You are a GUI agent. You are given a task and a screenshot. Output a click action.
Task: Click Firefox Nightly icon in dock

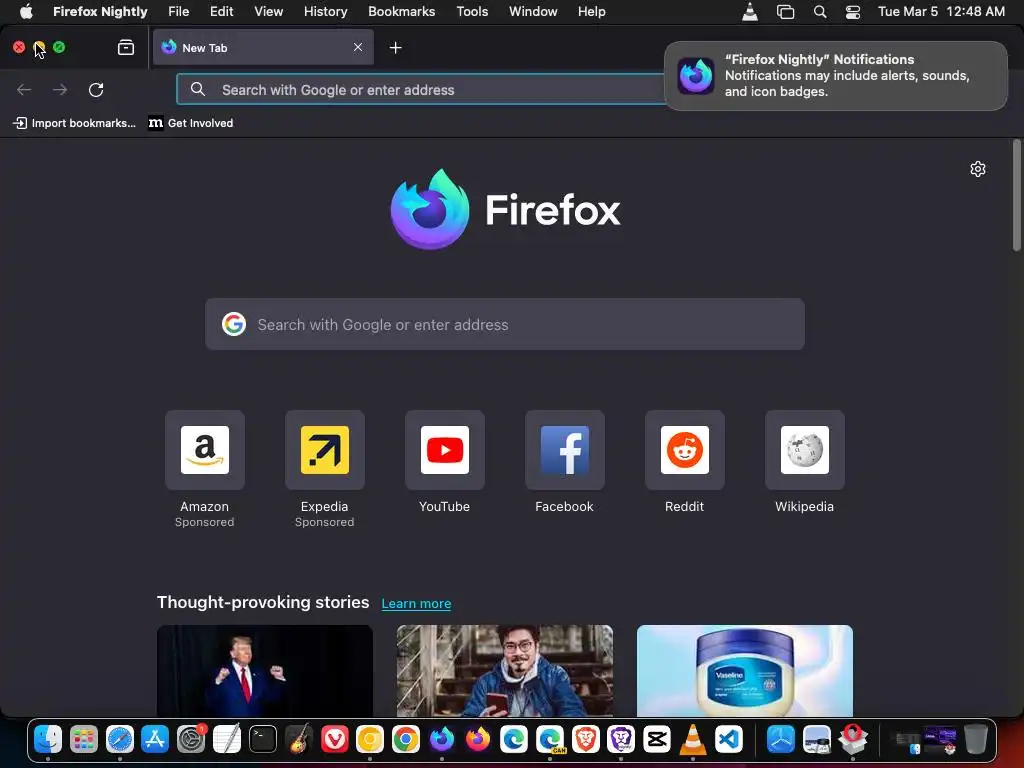point(441,739)
